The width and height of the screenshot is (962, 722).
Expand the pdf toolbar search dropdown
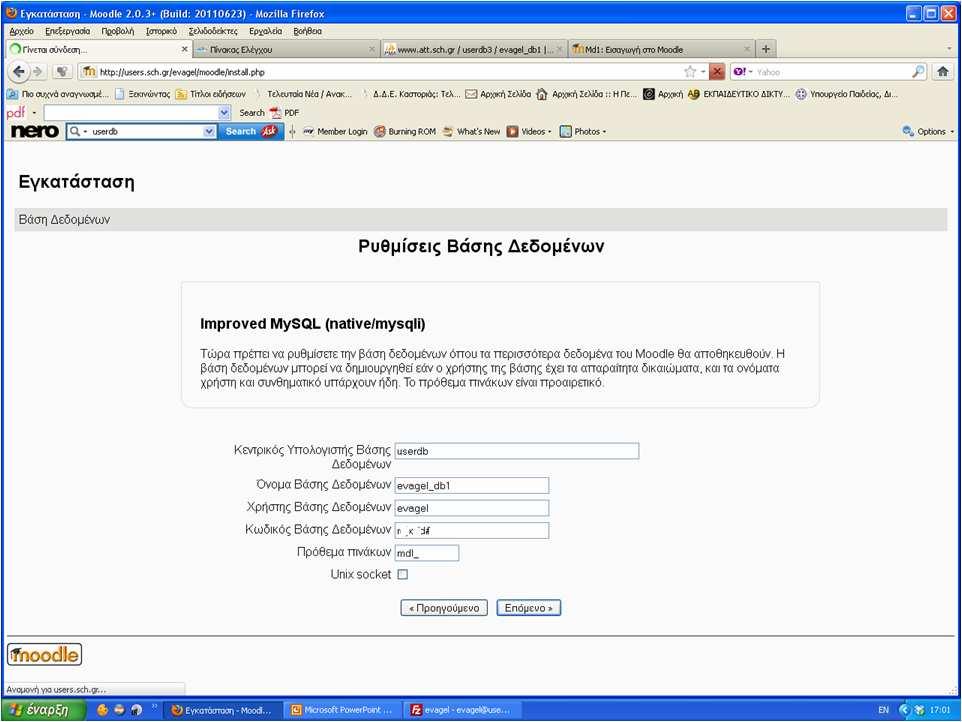(224, 113)
